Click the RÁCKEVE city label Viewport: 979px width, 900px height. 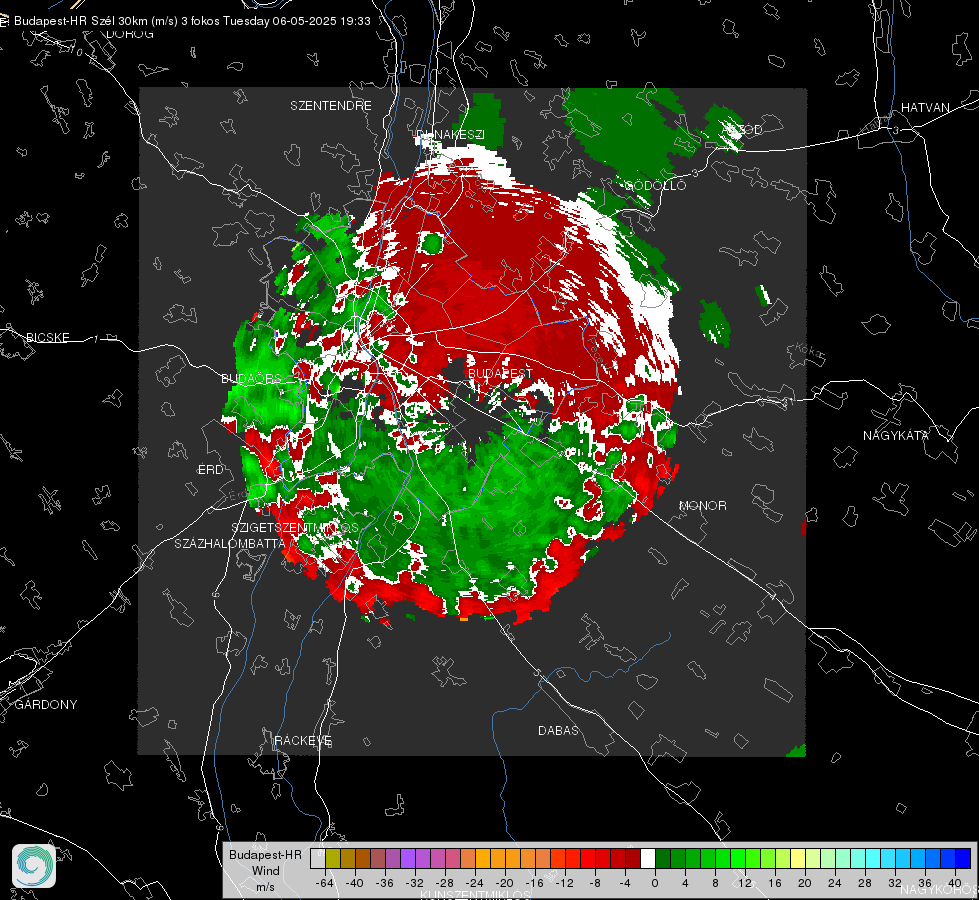coord(303,740)
